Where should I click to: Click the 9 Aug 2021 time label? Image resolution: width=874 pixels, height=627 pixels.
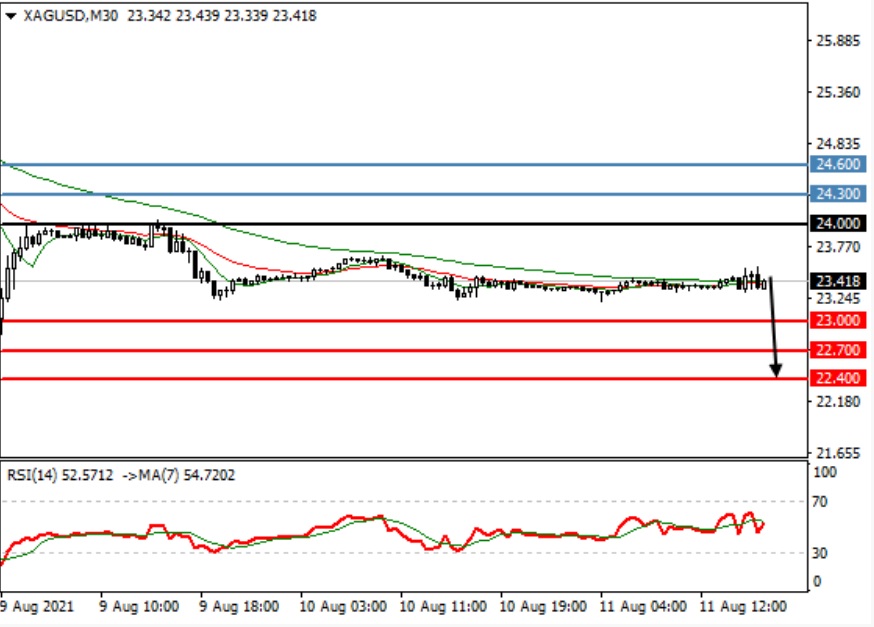point(37,606)
